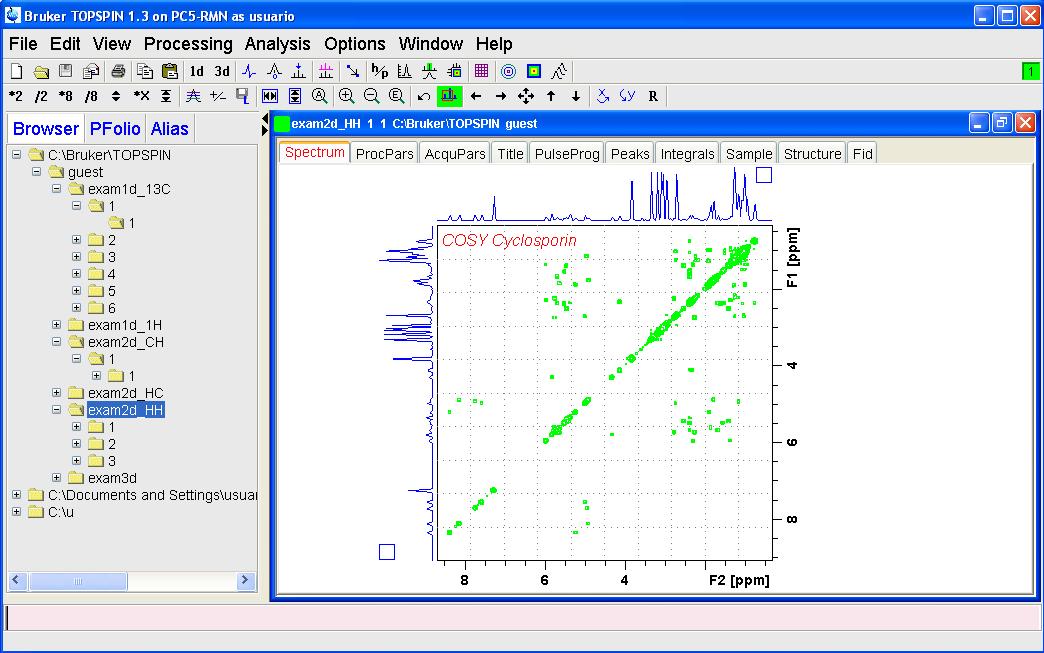Viewport: 1044px width, 653px height.
Task: Expand the exam3d folder
Action: pos(57,478)
